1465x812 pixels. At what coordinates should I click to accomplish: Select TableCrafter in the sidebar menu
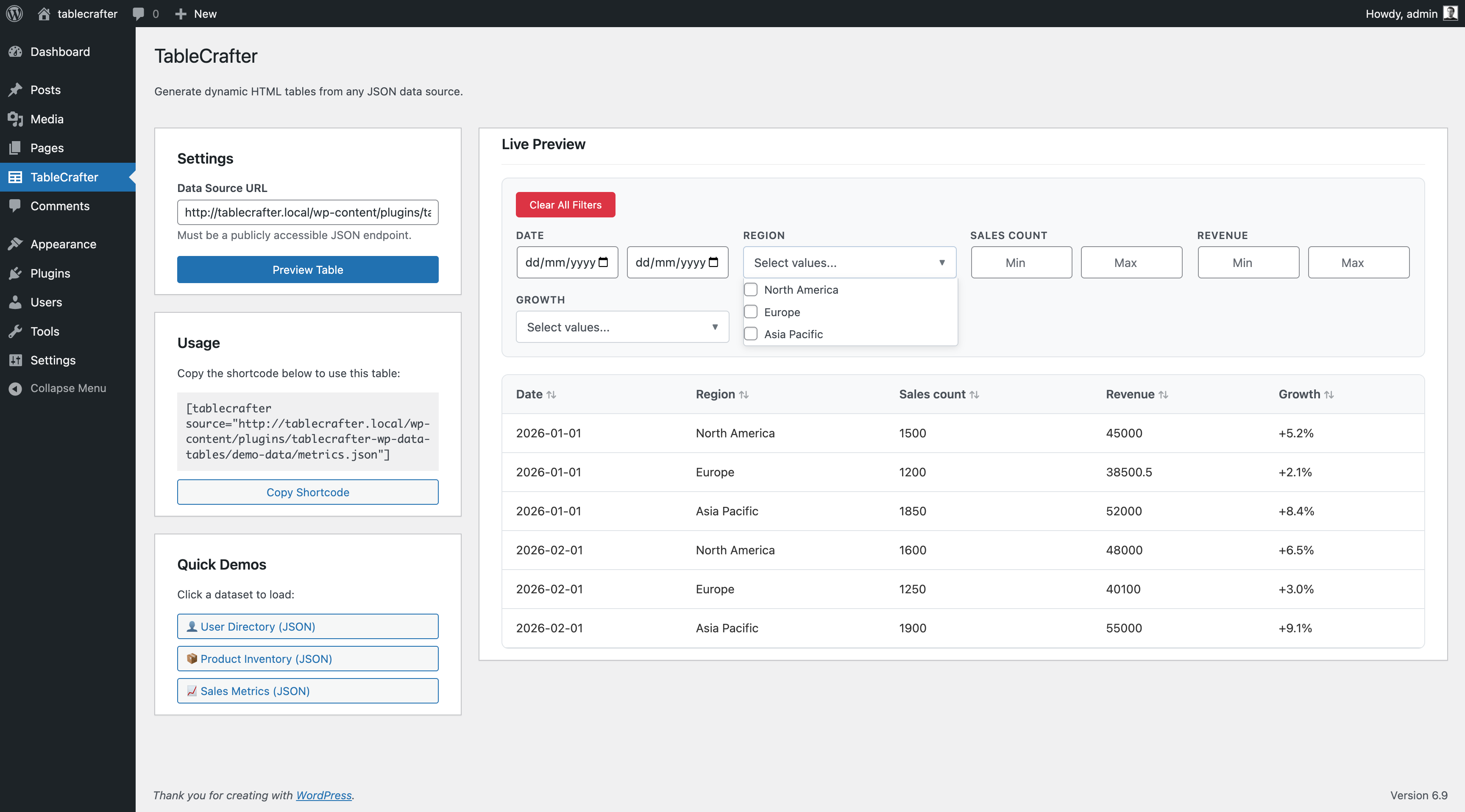[x=64, y=177]
